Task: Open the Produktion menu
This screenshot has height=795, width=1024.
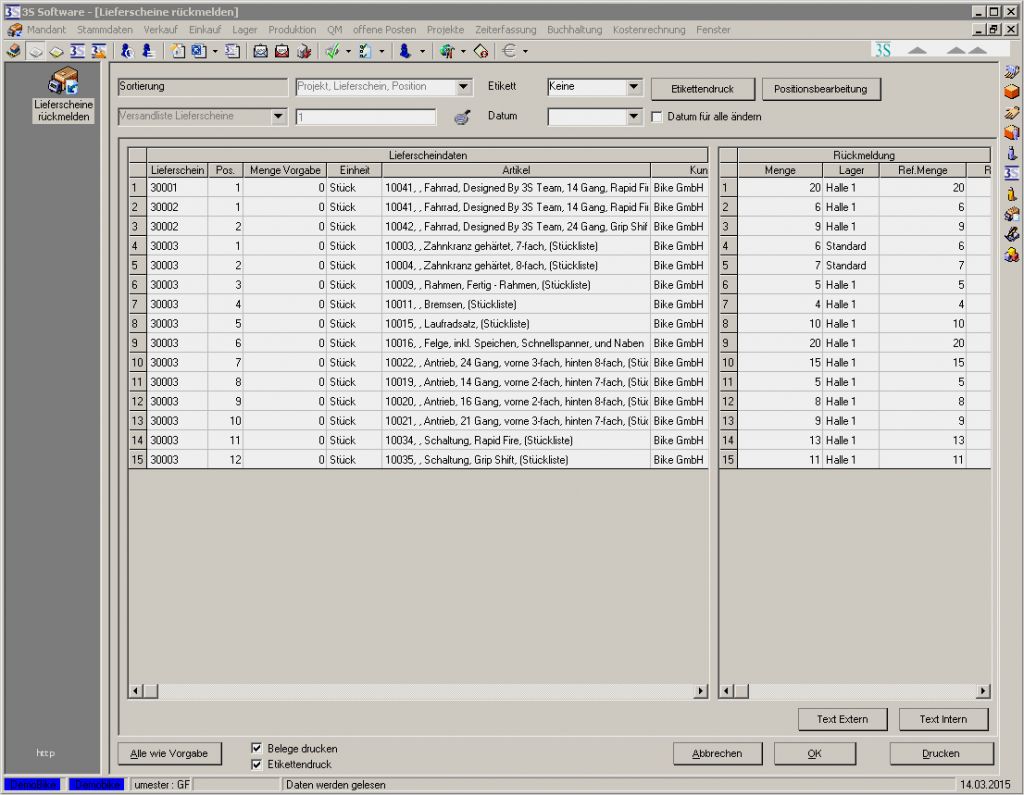Action: (x=291, y=30)
